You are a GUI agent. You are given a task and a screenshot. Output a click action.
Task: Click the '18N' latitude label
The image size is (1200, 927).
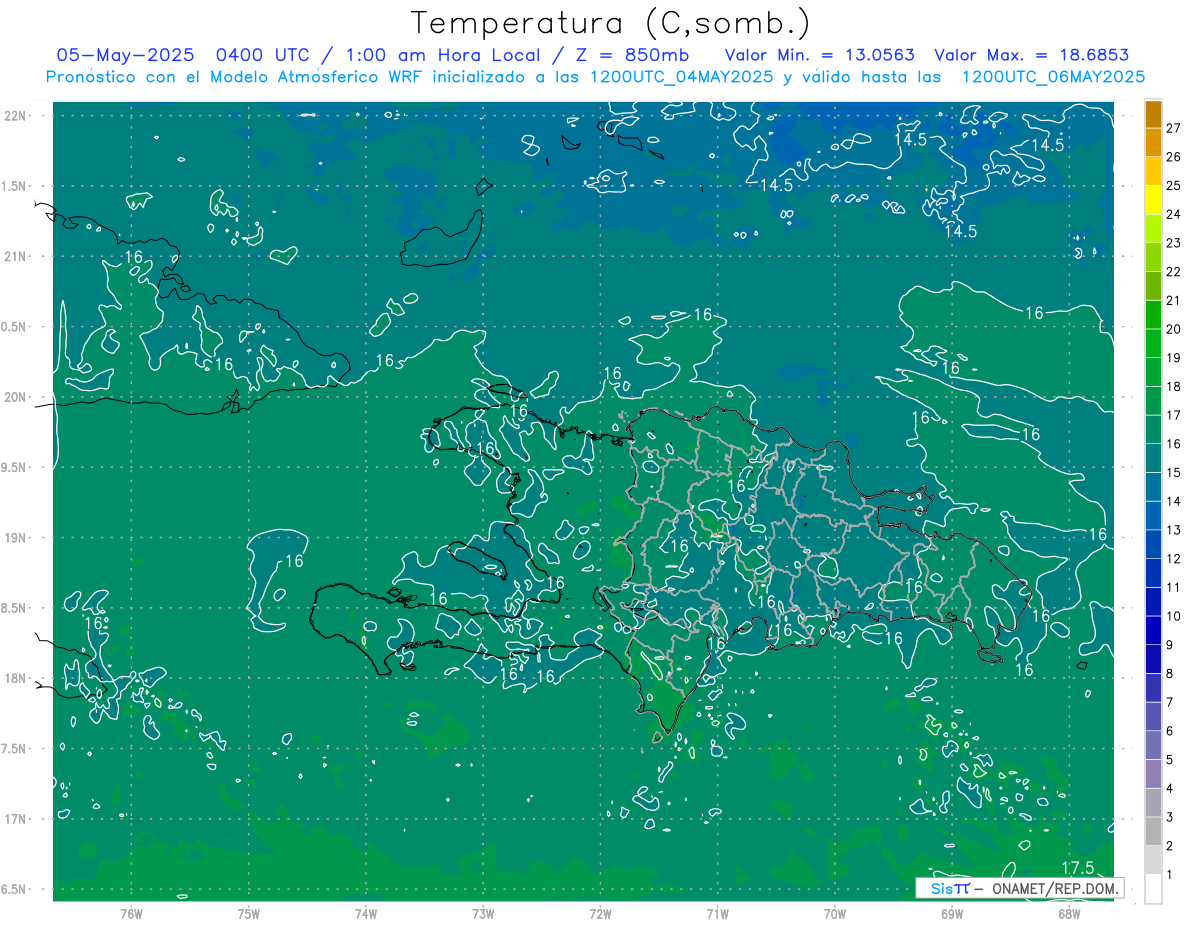point(15,678)
